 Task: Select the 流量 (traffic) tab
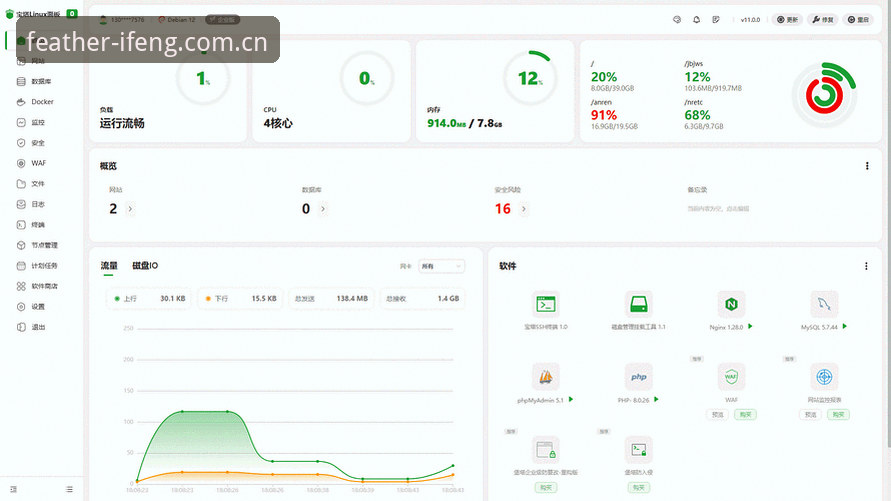[109, 265]
